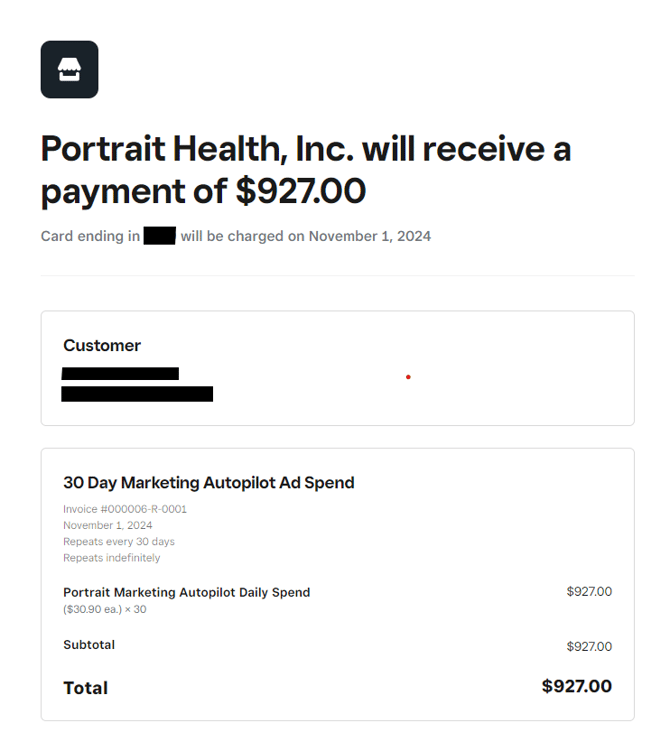Click the Subtotal label
Screen dimensions: 670x751
[89, 645]
